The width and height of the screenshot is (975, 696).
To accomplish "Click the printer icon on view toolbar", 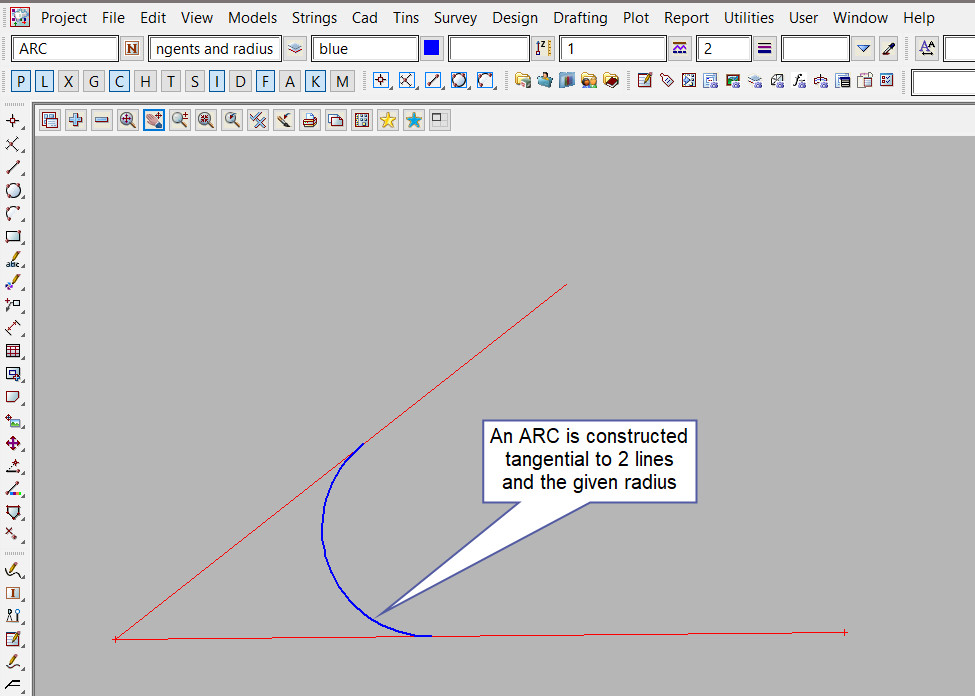I will pos(310,120).
